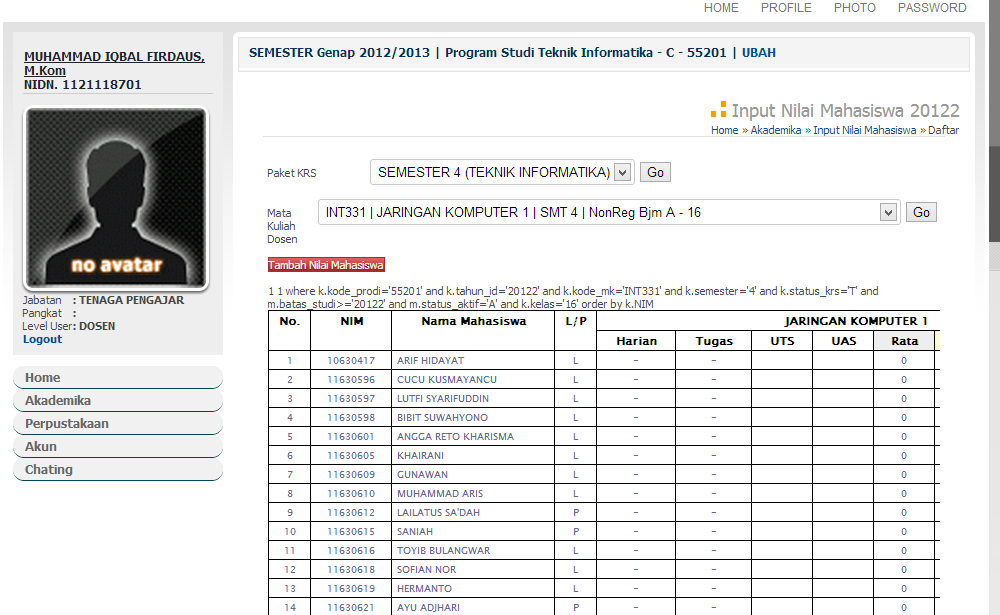Select Akademika in the sidebar menu
This screenshot has width=1000, height=615.
(58, 401)
